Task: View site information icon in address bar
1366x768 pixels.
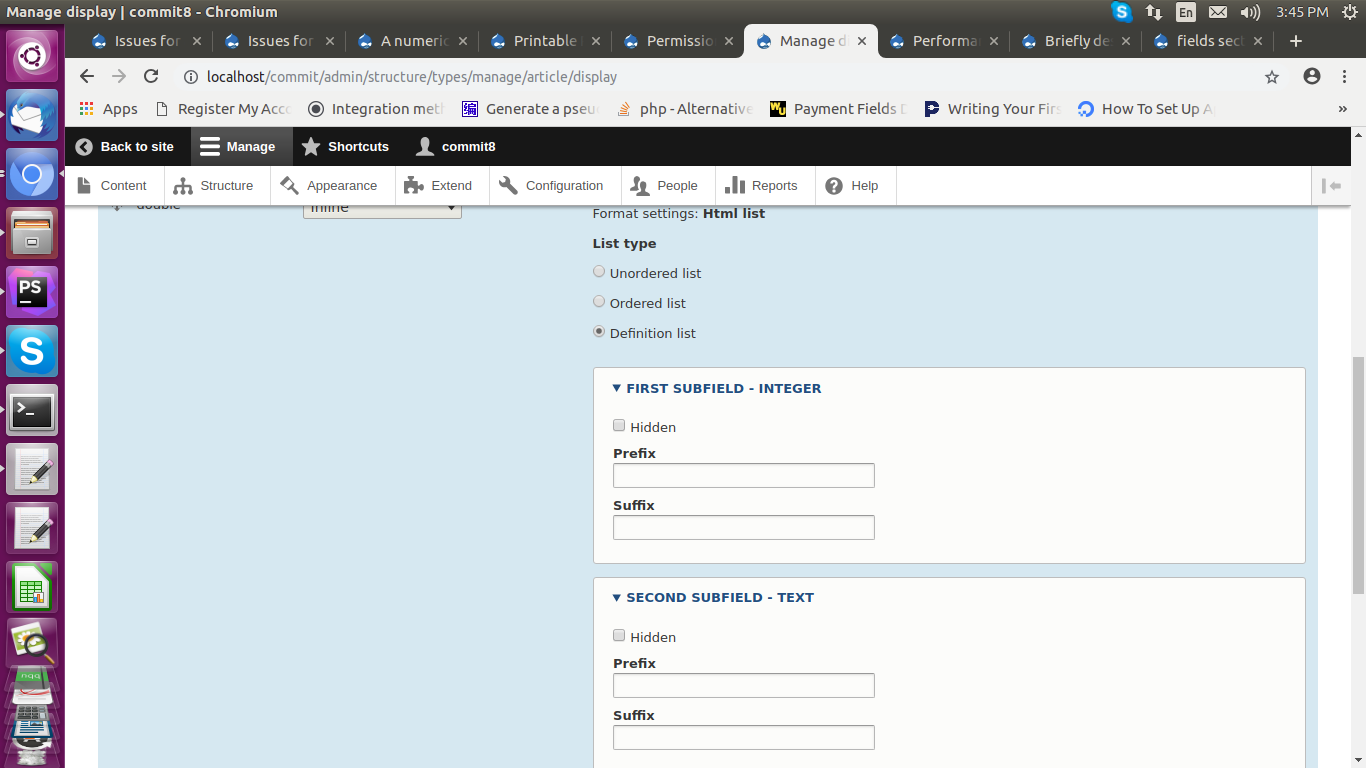Action: point(191,76)
